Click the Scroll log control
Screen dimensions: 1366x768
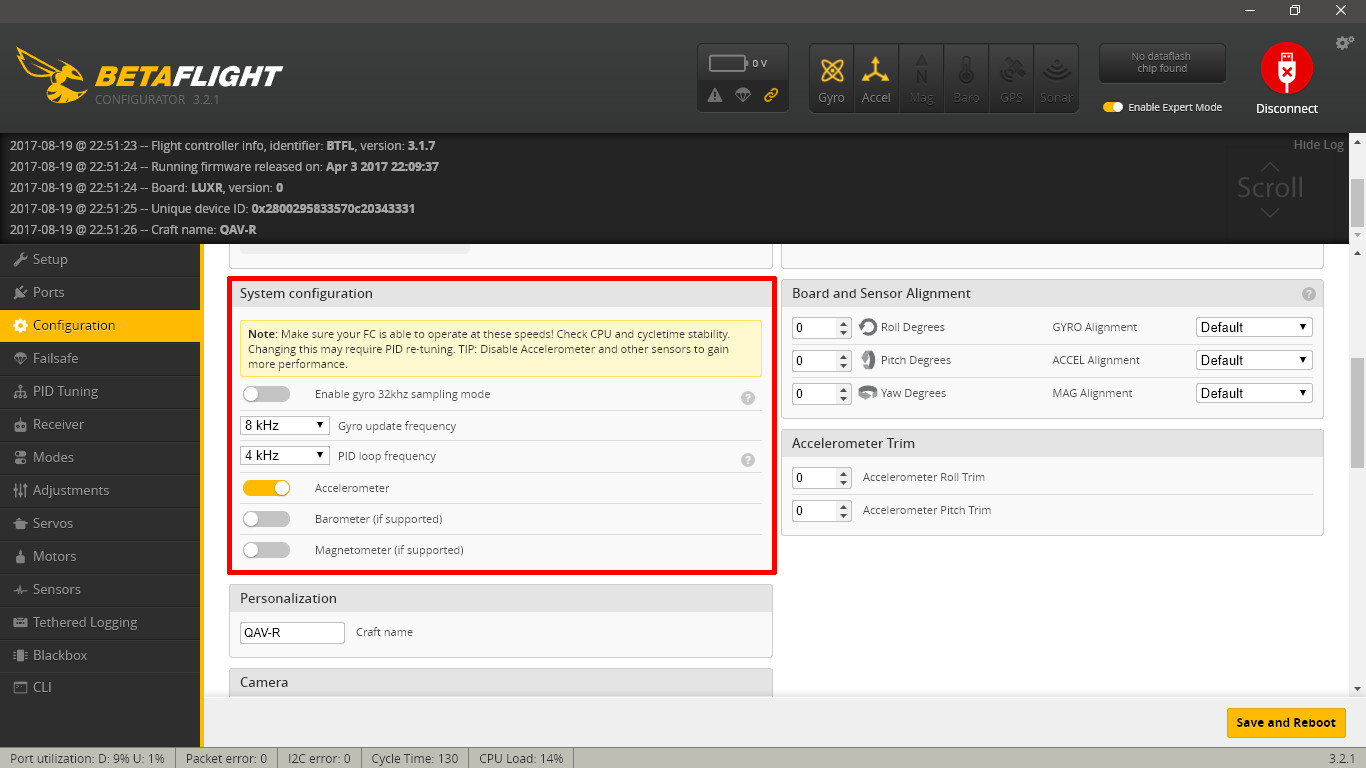(1270, 187)
